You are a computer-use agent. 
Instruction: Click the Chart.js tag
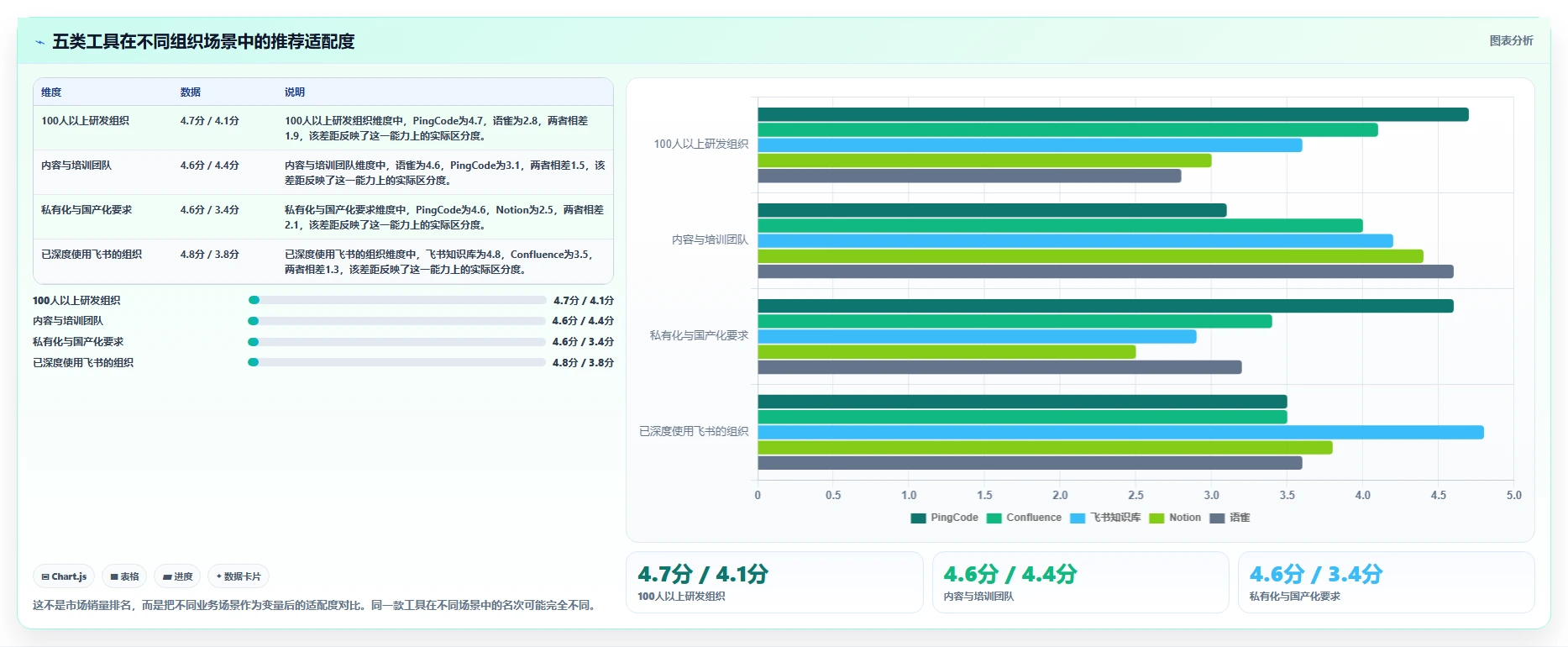(64, 576)
